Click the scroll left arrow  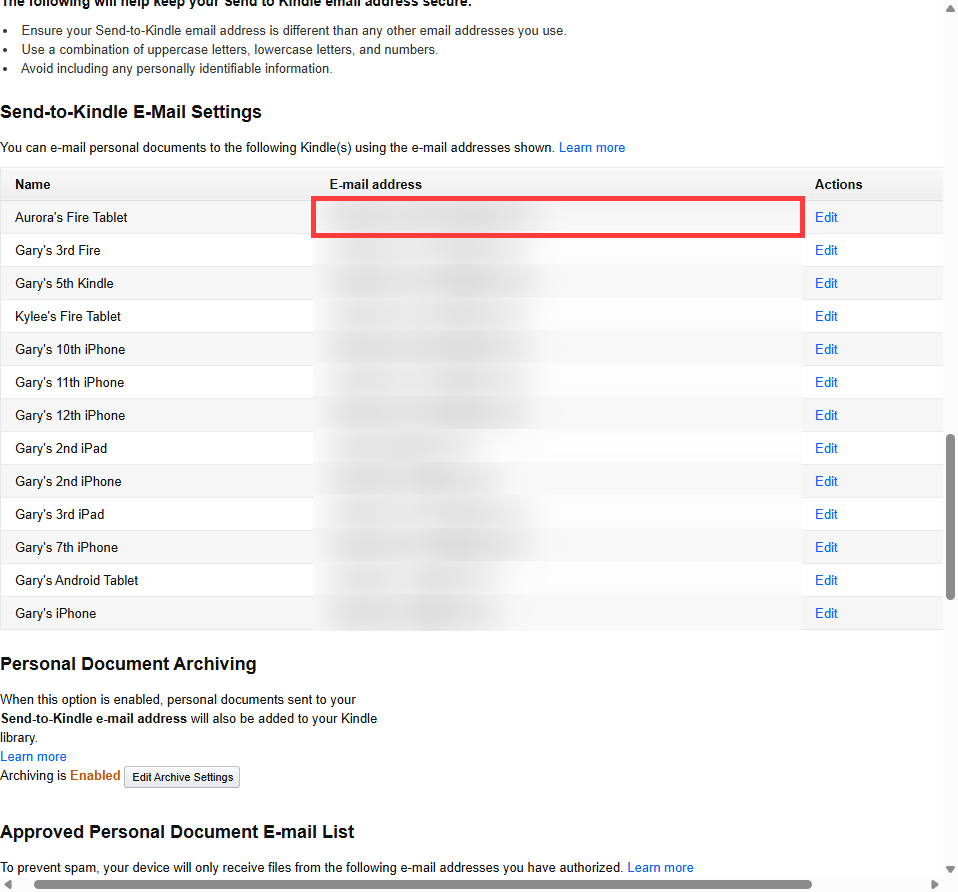8,885
